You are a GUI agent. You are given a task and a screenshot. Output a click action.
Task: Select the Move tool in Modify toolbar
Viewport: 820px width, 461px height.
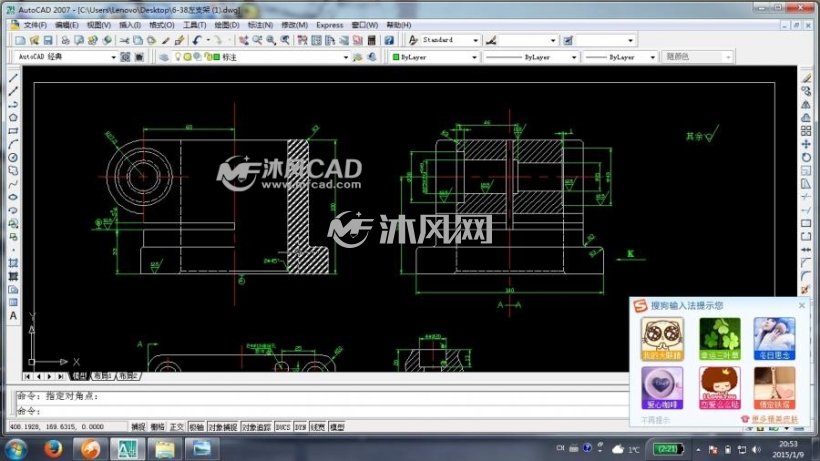pos(806,144)
